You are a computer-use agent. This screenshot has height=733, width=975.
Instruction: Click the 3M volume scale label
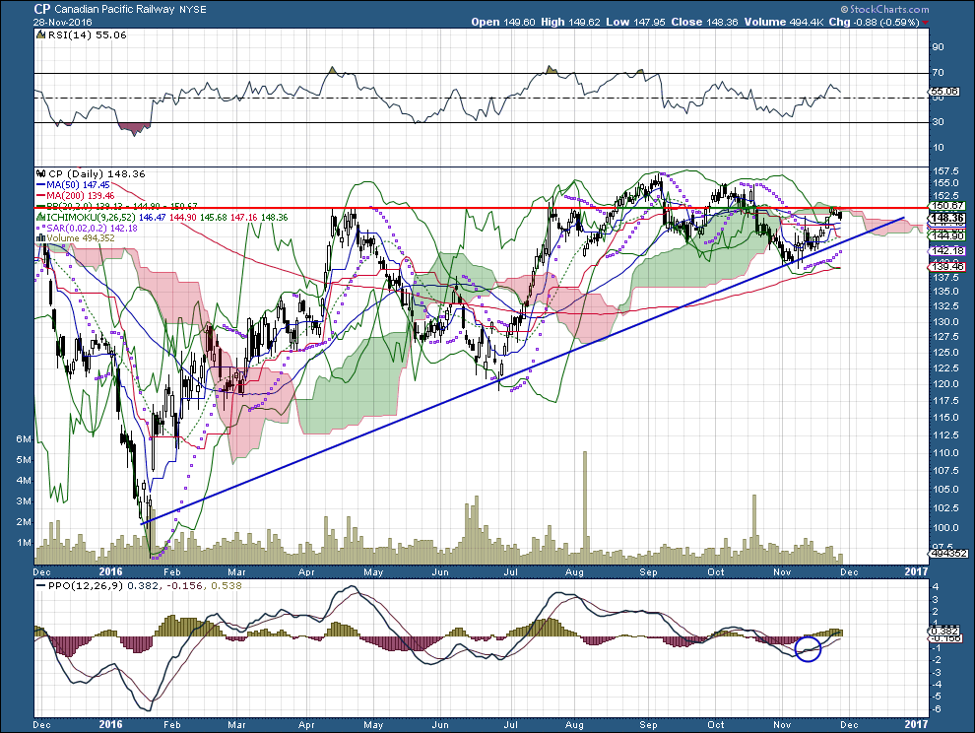point(24,501)
